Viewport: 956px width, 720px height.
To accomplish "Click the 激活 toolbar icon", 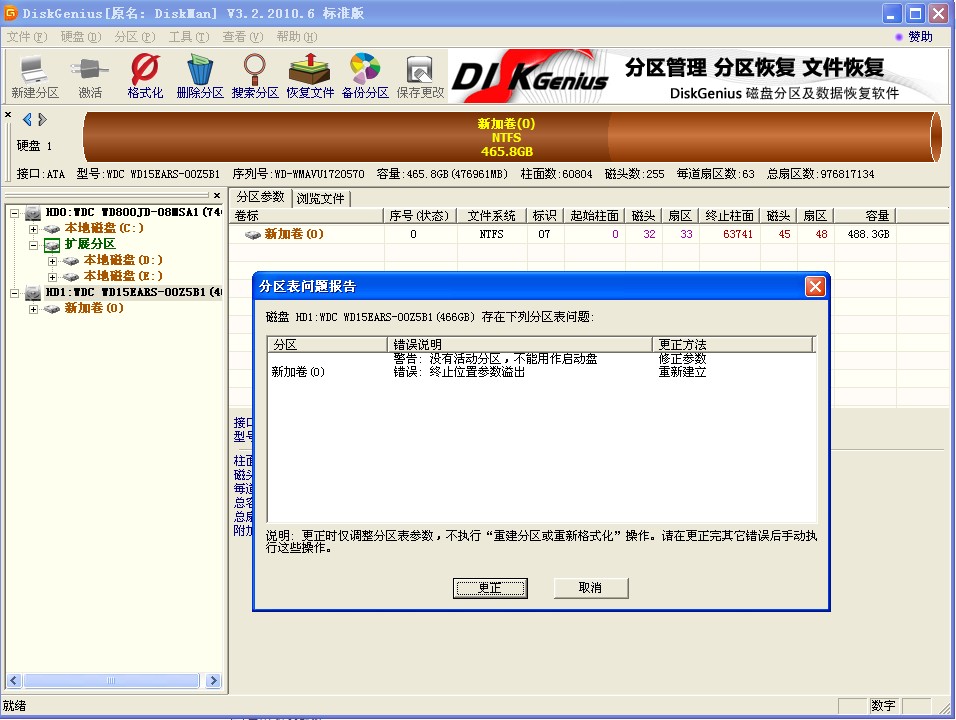I will [x=90, y=77].
